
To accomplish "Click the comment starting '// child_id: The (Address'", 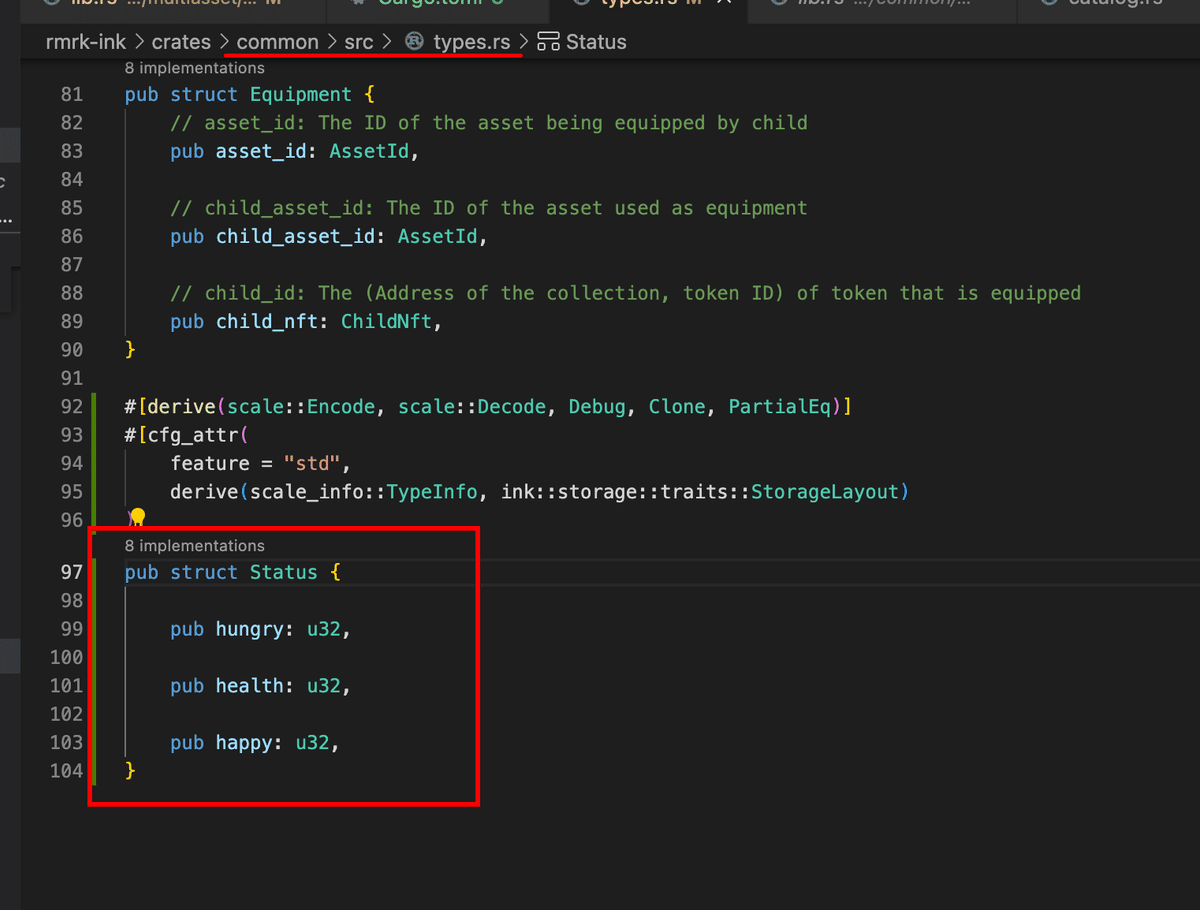I will [x=626, y=293].
